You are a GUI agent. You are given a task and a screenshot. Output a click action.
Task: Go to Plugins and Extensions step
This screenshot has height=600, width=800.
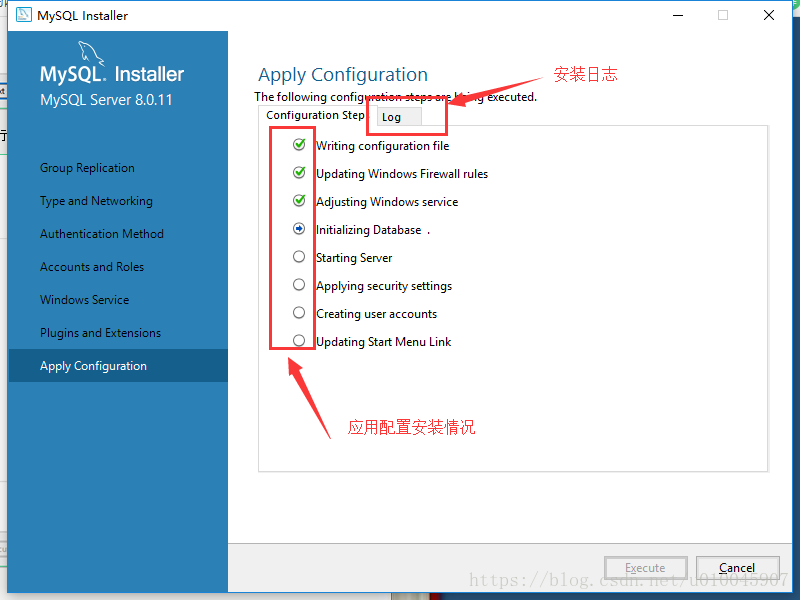101,333
